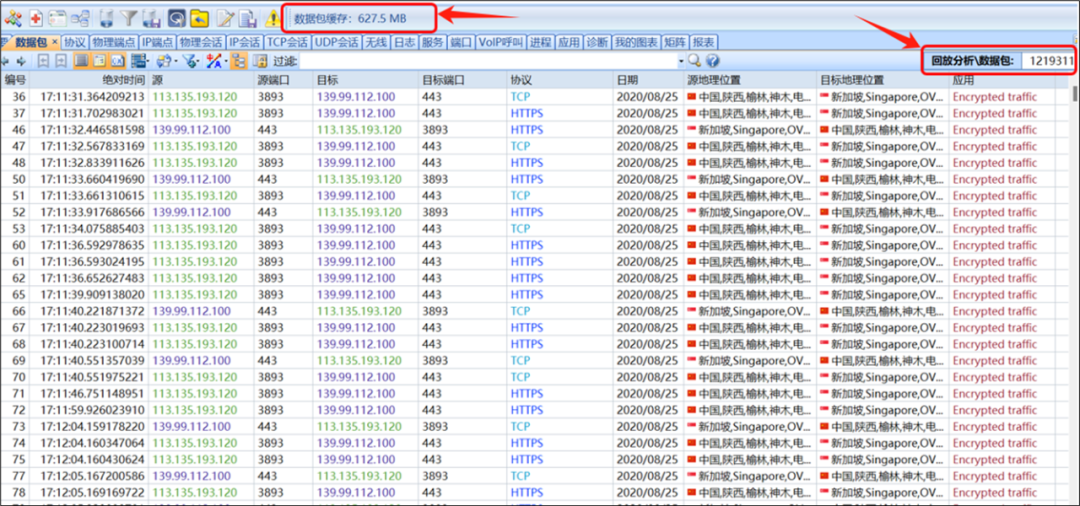Open the 矩阵 tab
This screenshot has width=1080, height=506.
[x=674, y=42]
